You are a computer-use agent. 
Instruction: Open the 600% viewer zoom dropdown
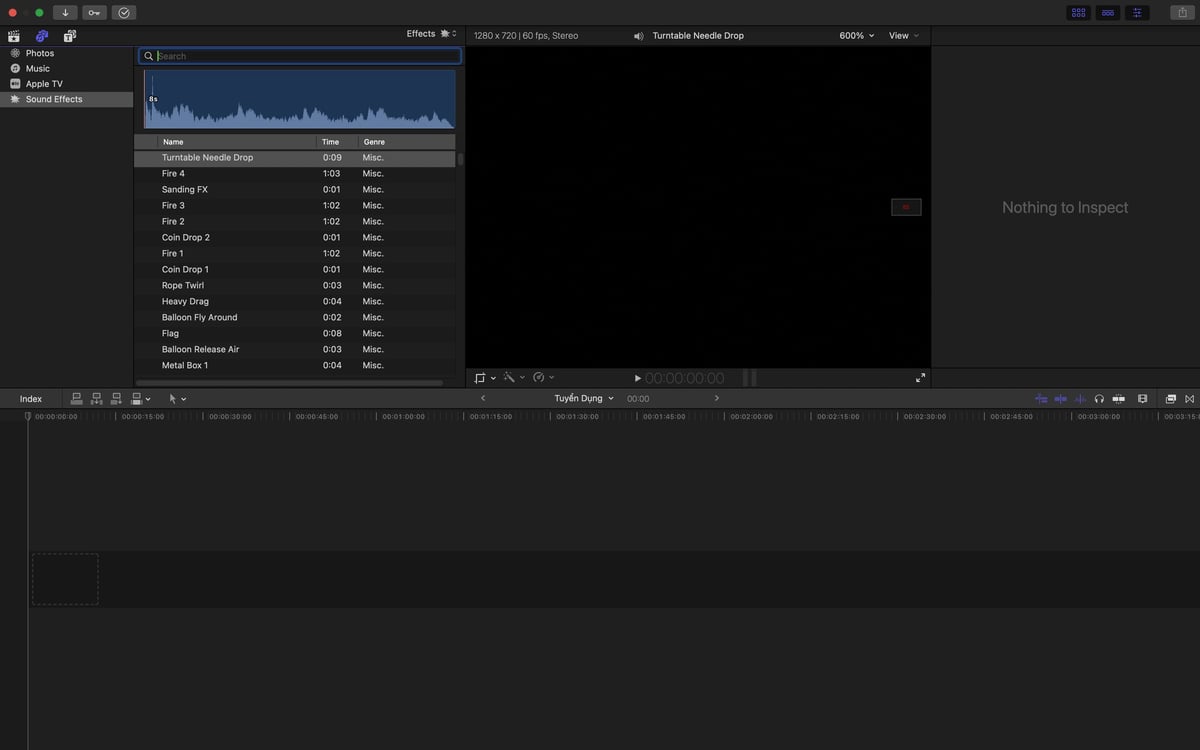coord(856,36)
